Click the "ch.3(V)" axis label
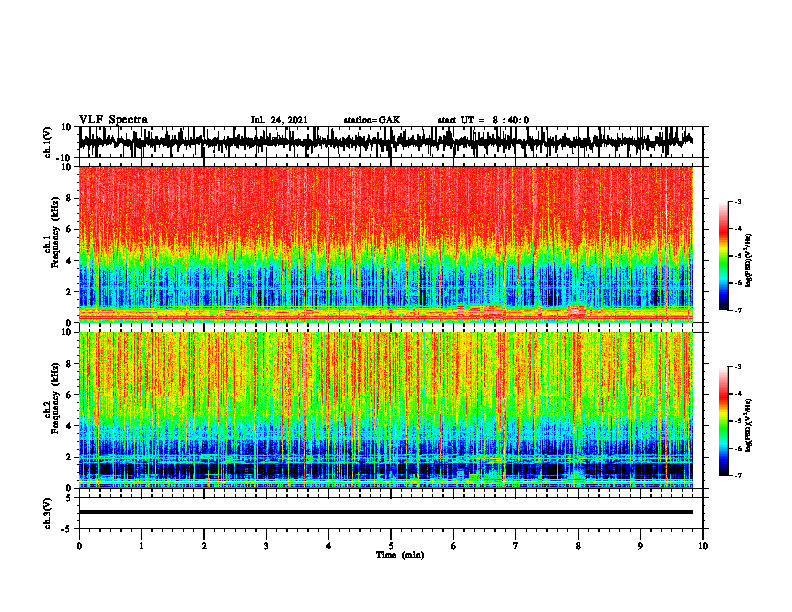The height and width of the screenshot is (612, 792). click(x=48, y=513)
